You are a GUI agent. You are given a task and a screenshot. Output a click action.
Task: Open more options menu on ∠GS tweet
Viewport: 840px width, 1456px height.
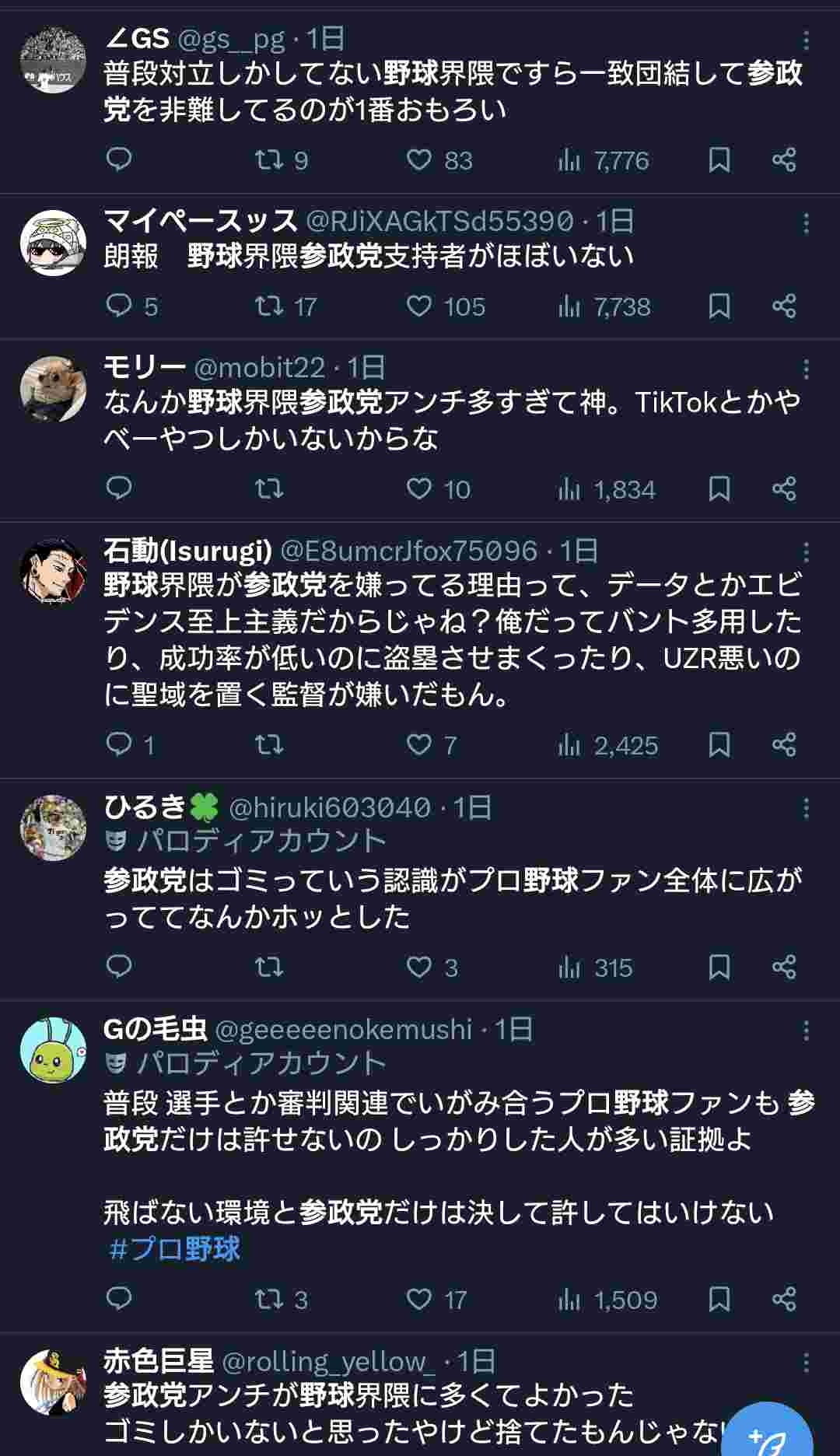pyautogui.click(x=806, y=40)
